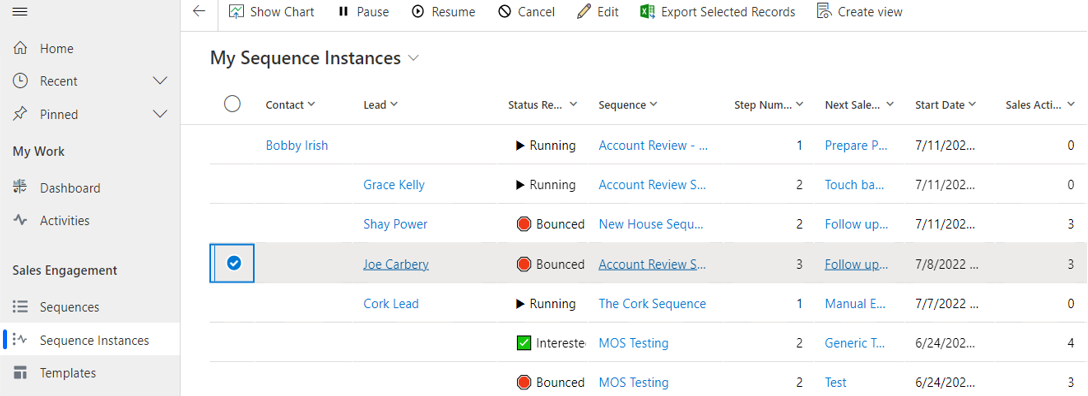1088x396 pixels.
Task: Click the 7/8/2022 start date cell
Action: 946,264
